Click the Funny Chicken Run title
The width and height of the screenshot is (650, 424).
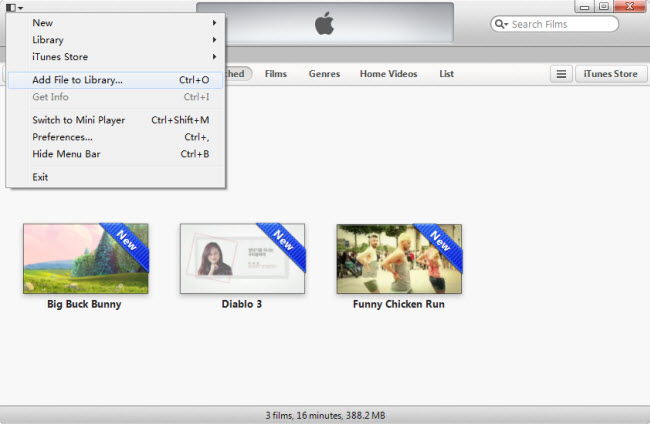pyautogui.click(x=399, y=304)
